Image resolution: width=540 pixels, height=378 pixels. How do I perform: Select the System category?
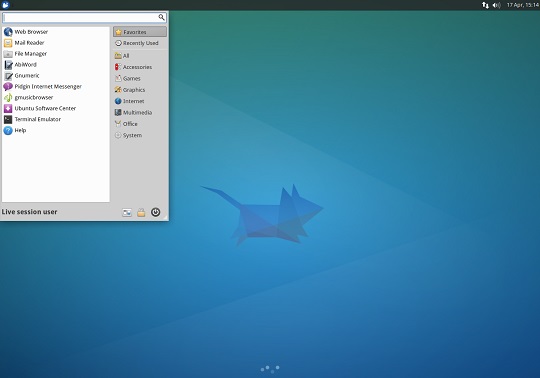[x=140, y=135]
